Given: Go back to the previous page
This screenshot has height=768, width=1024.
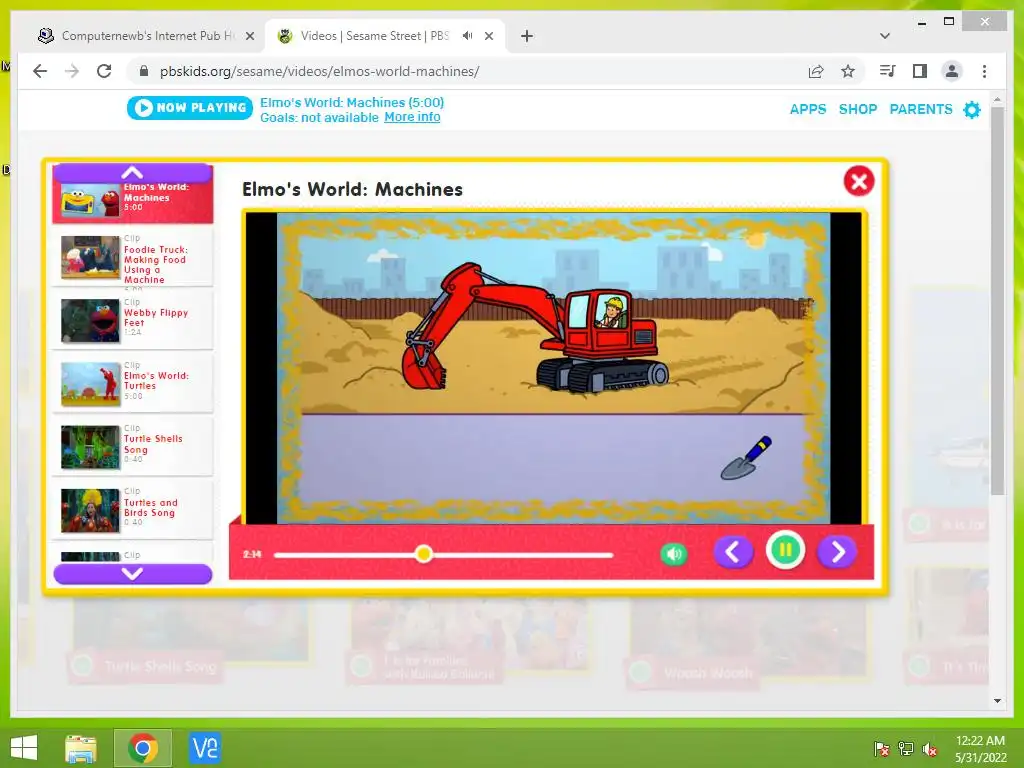Looking at the screenshot, I should [40, 71].
